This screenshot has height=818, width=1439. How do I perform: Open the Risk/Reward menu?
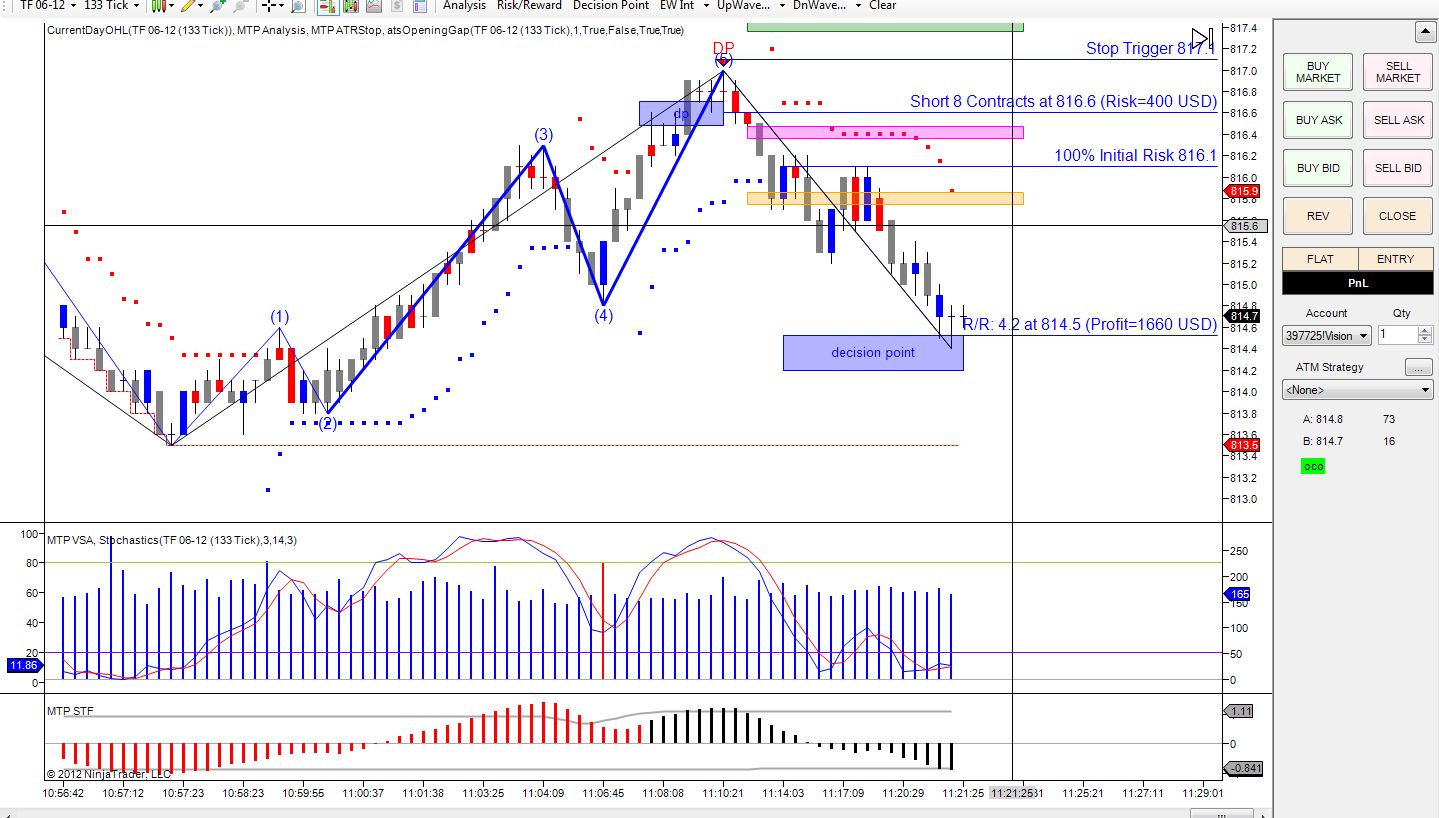point(529,5)
